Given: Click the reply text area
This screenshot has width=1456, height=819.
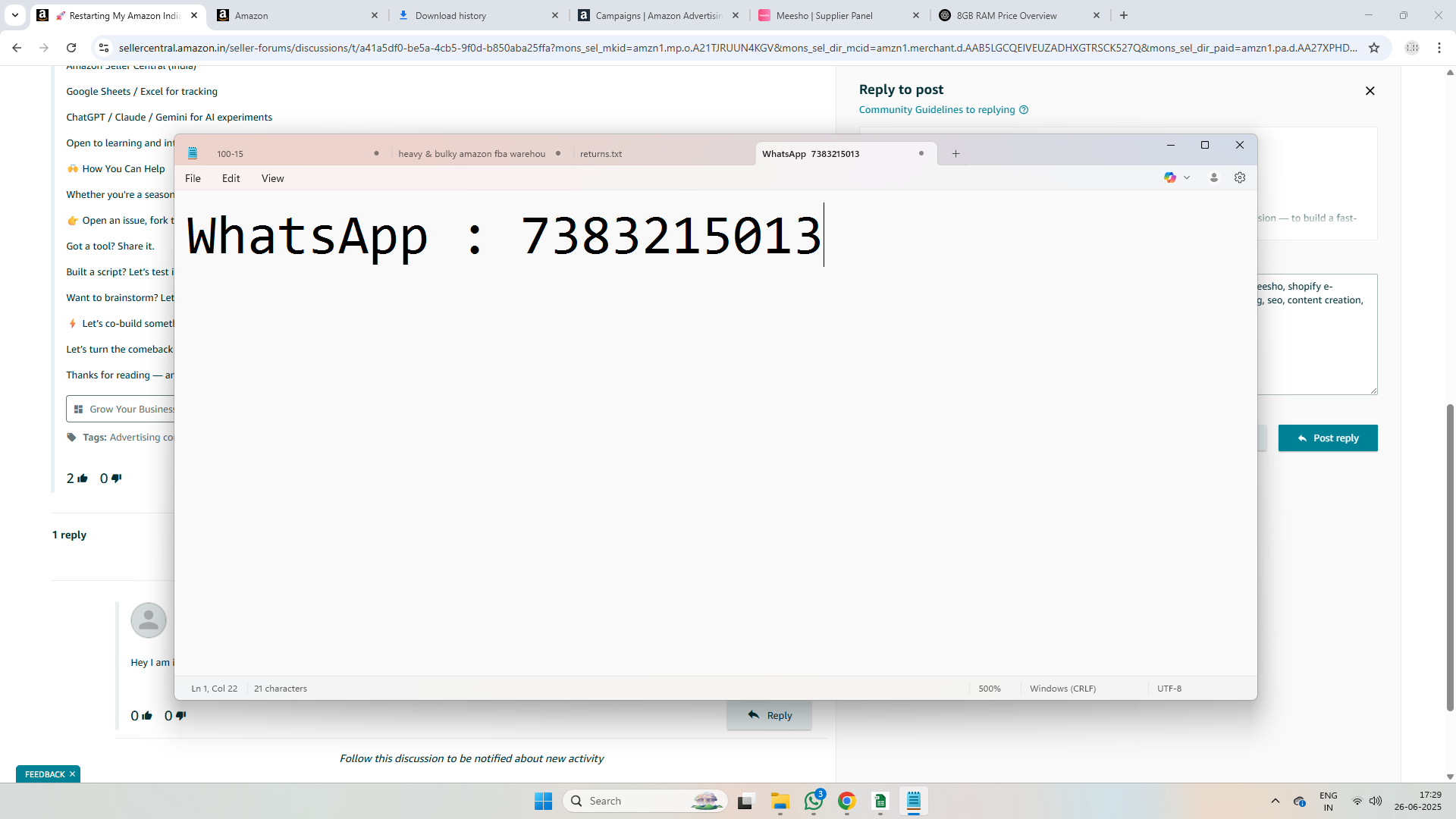Looking at the screenshot, I should point(1317,334).
